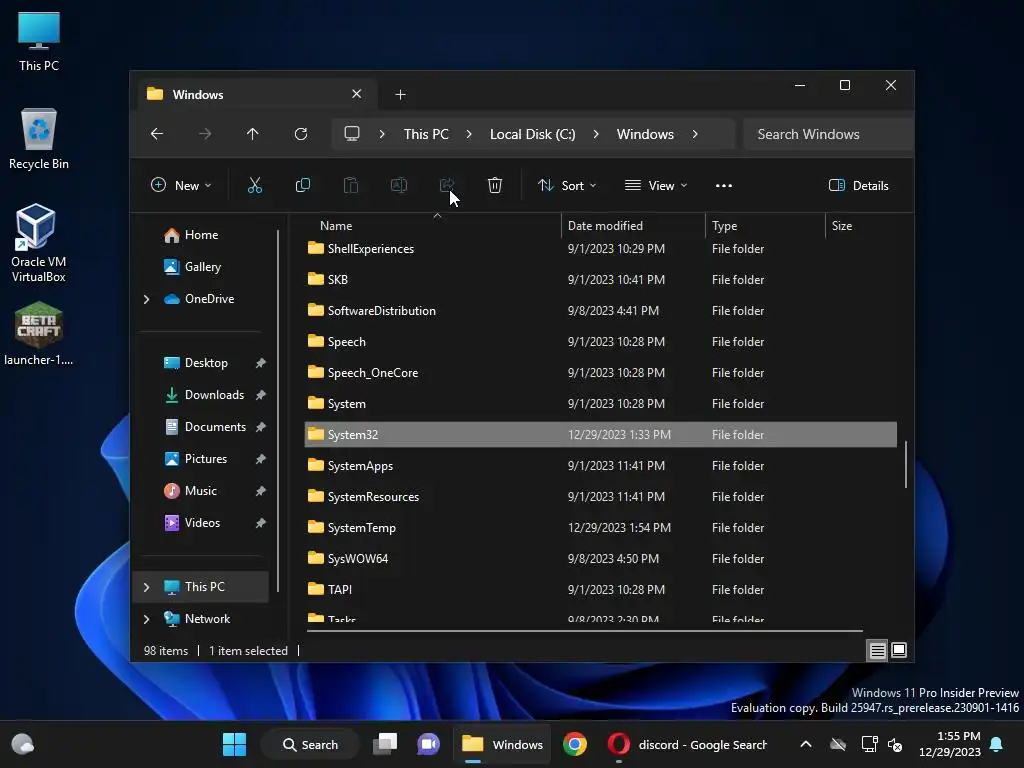
Task: Show hidden system tray icons
Action: point(806,744)
